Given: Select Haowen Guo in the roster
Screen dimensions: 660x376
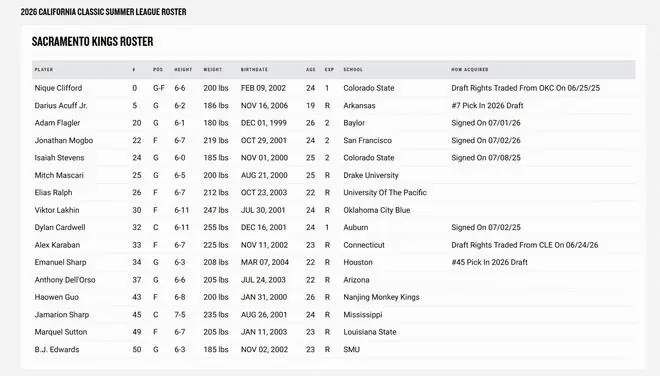Looking at the screenshot, I should point(56,297).
